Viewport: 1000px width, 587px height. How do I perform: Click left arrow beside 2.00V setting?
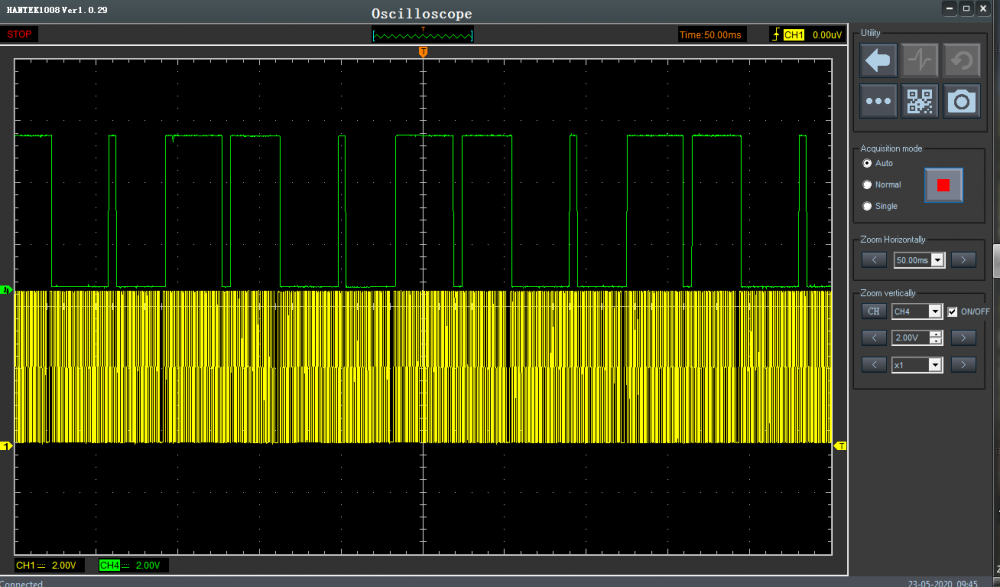(x=874, y=338)
